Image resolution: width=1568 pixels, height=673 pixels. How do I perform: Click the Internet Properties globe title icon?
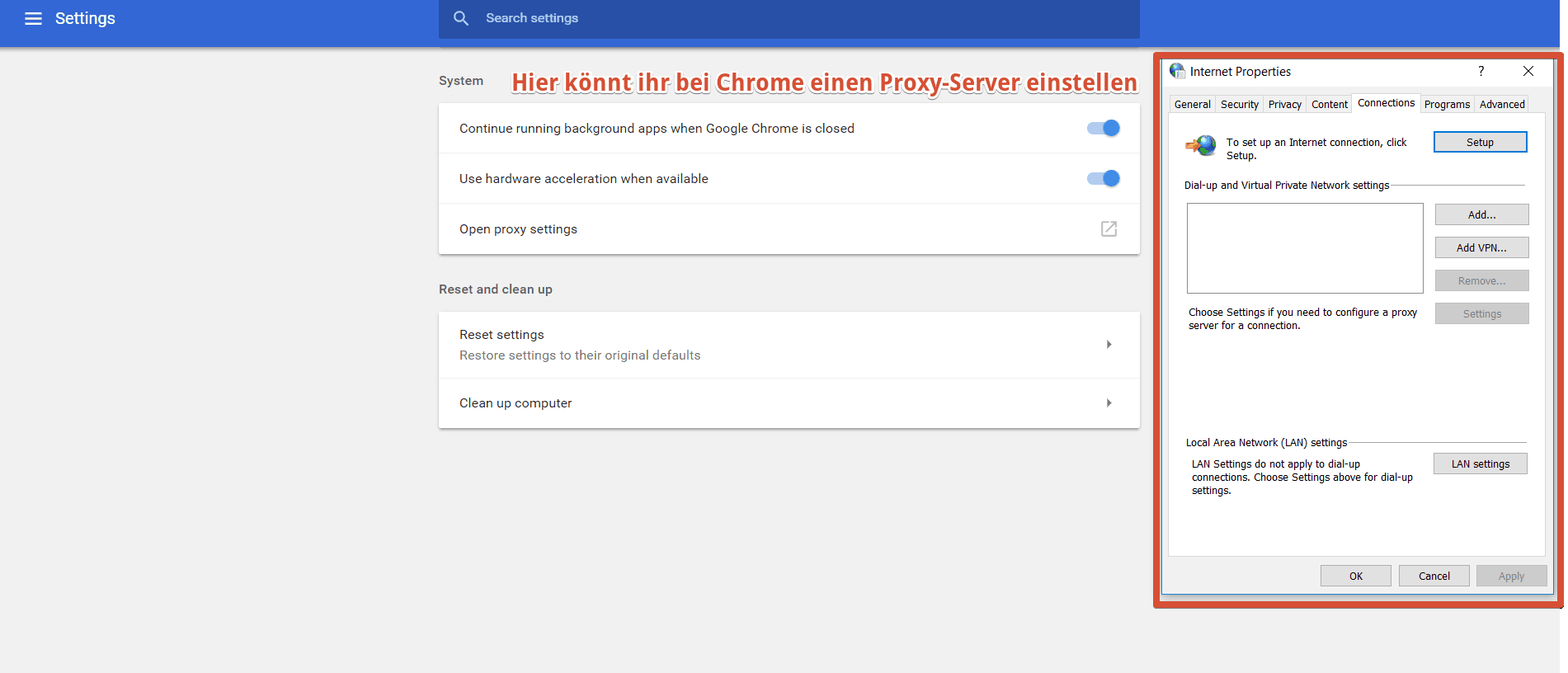1177,71
